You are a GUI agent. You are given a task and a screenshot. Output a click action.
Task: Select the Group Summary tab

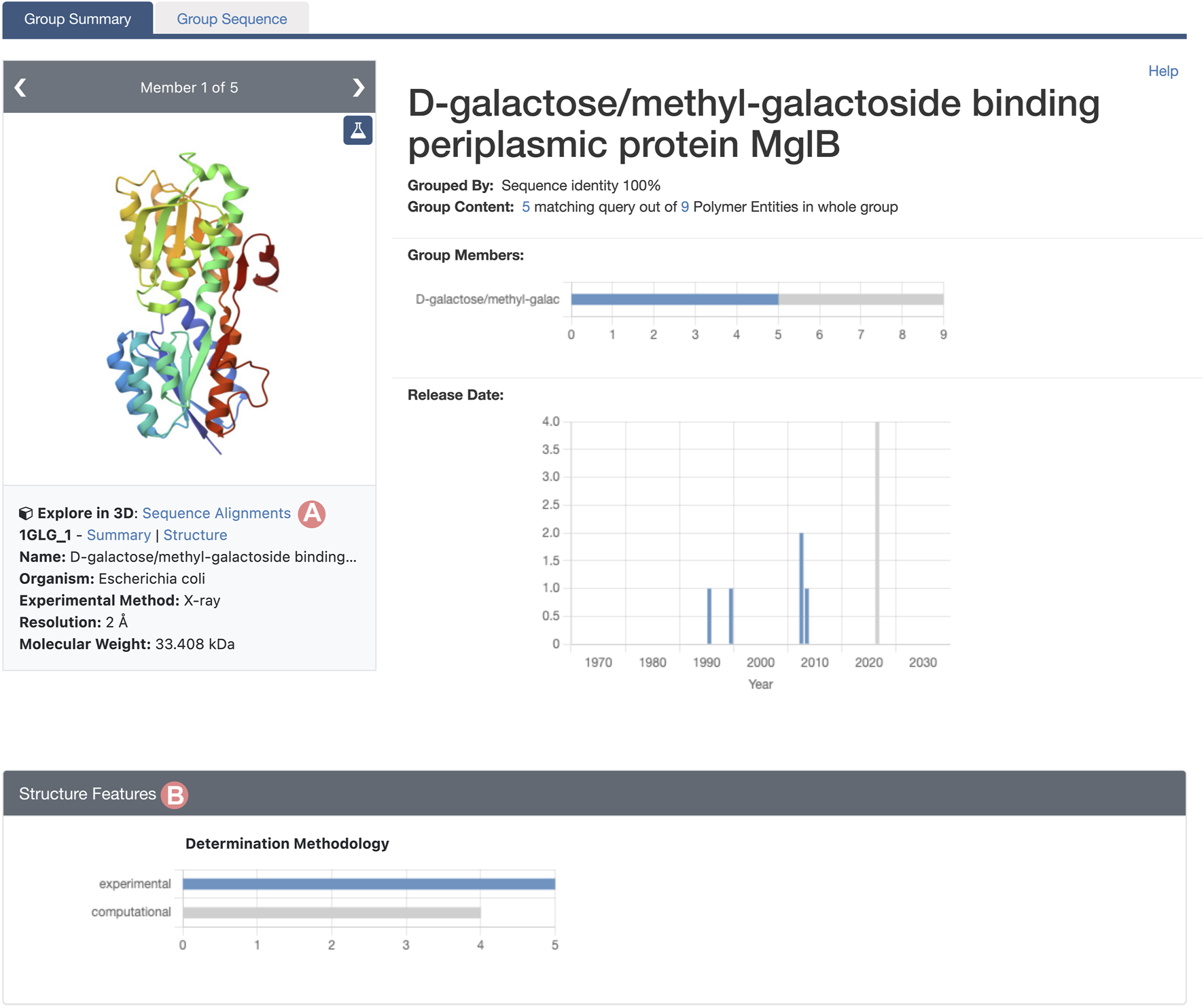coord(77,19)
